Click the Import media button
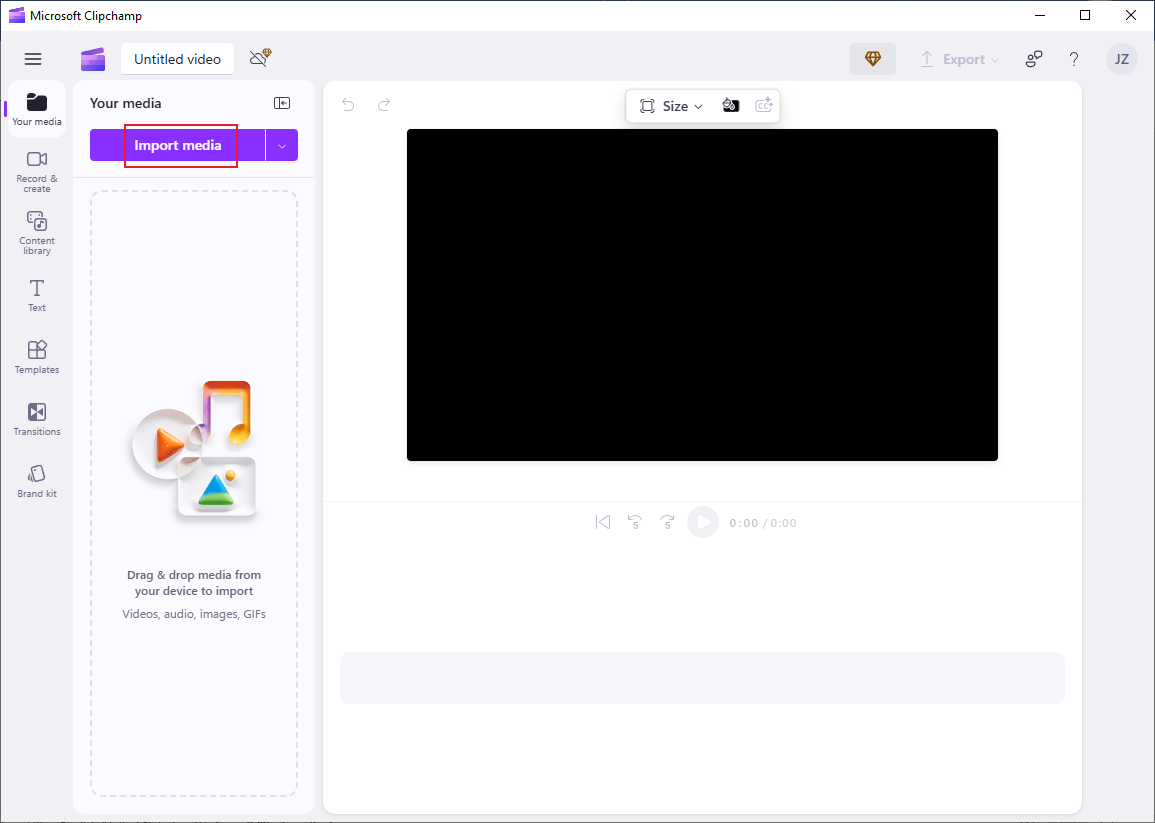1155x823 pixels. (x=178, y=146)
